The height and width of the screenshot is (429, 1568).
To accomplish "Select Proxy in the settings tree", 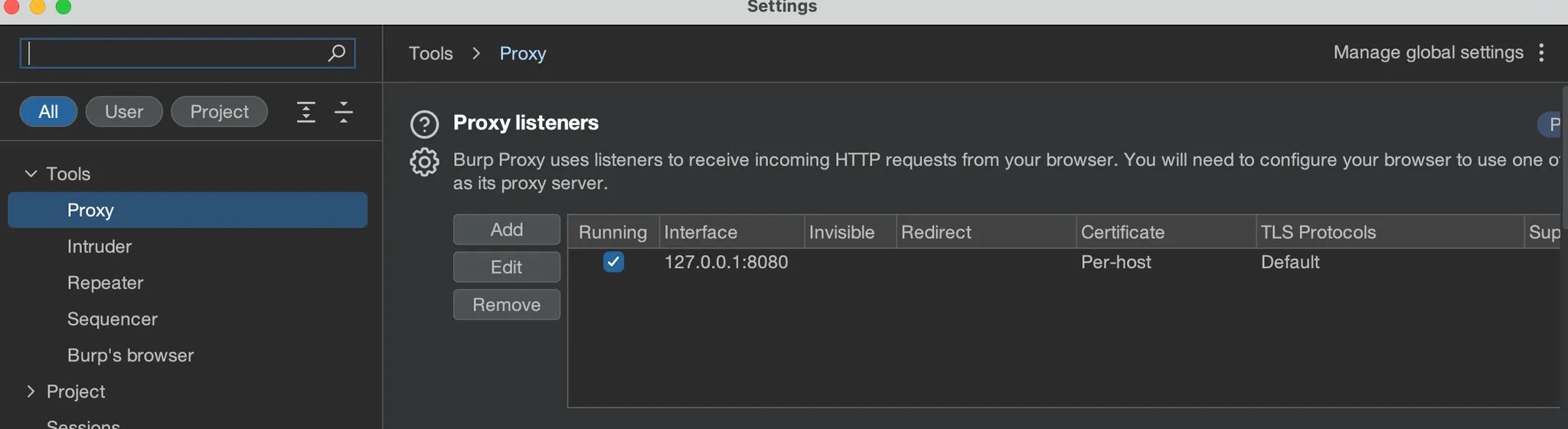I will (188, 210).
